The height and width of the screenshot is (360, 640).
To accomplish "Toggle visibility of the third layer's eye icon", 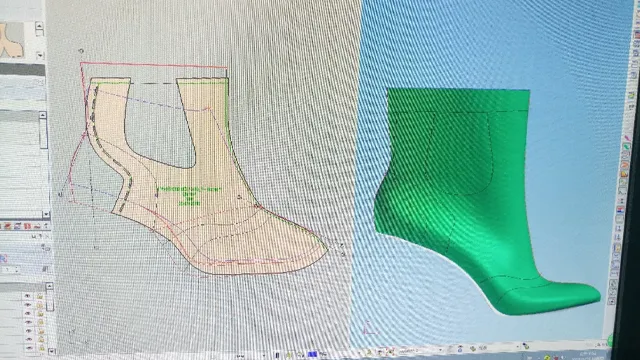I will pyautogui.click(x=28, y=313).
